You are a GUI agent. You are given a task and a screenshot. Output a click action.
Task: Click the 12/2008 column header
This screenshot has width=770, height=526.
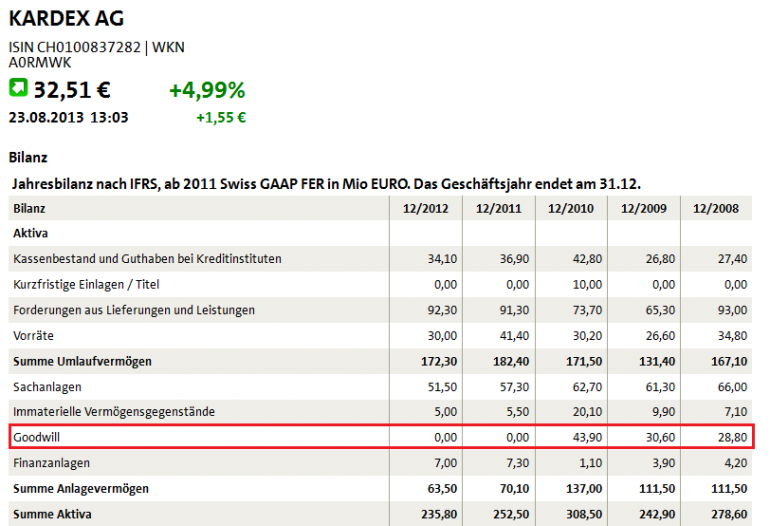click(716, 209)
